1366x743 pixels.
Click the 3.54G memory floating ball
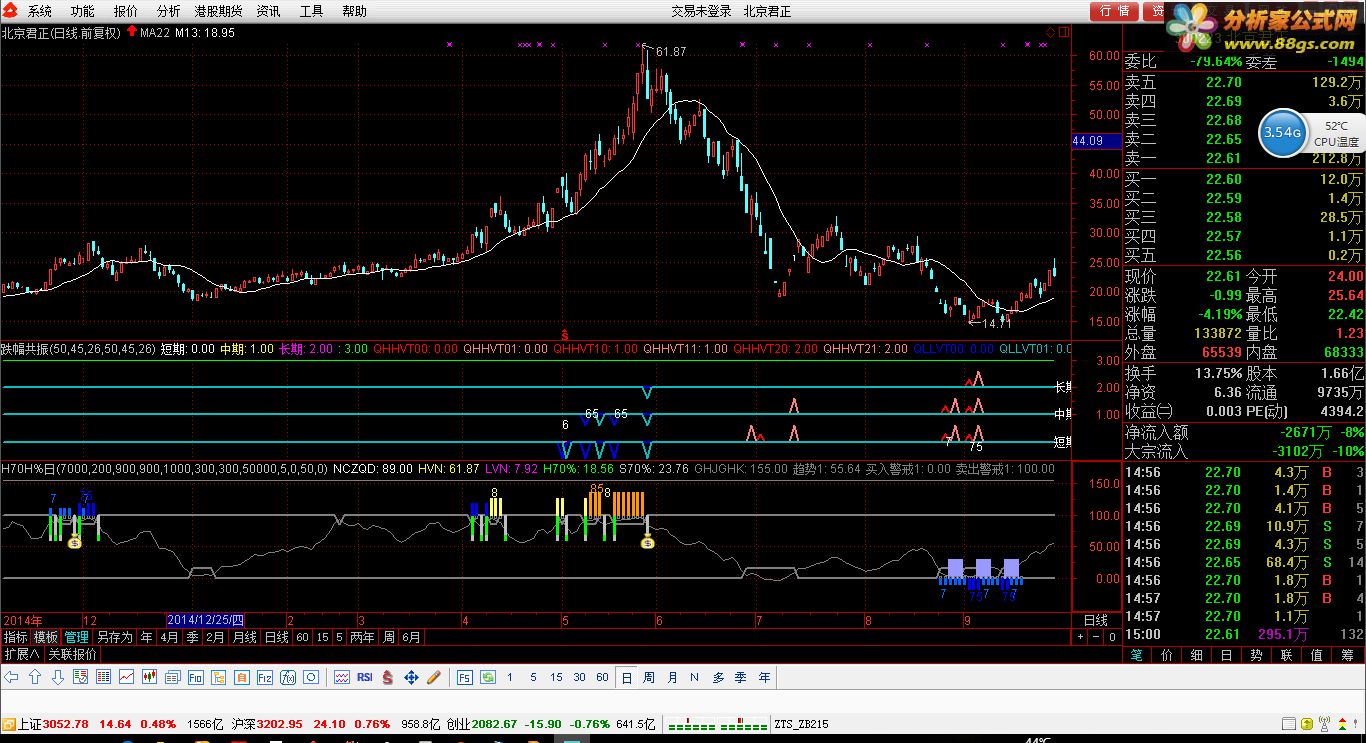(1282, 132)
